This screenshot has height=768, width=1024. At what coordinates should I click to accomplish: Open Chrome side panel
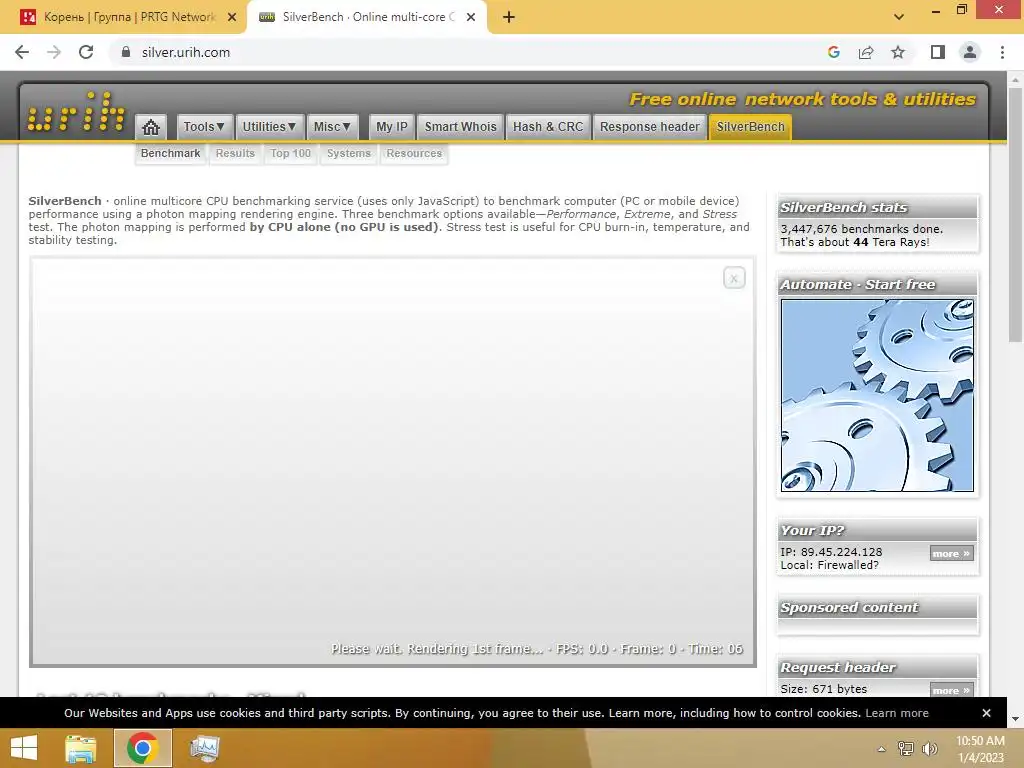point(938,52)
